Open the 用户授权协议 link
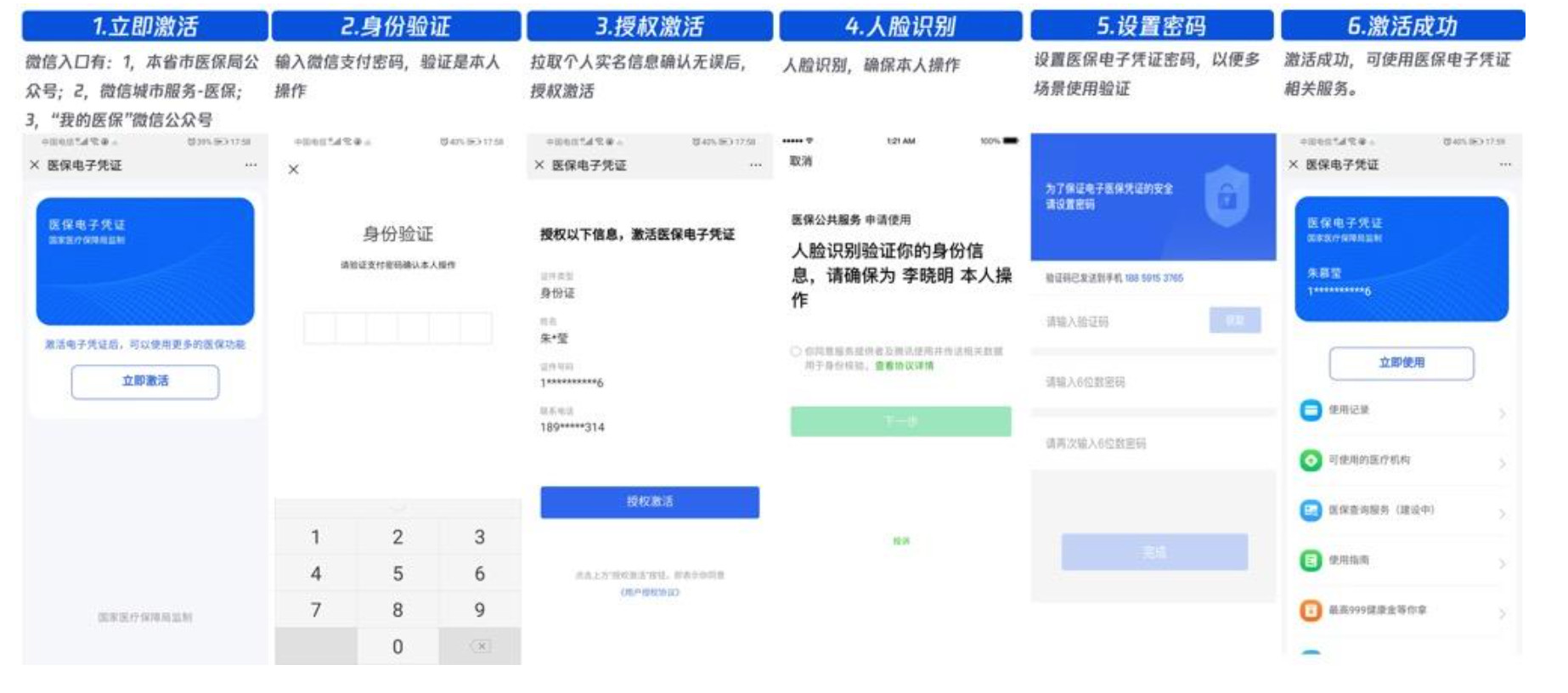 point(650,592)
